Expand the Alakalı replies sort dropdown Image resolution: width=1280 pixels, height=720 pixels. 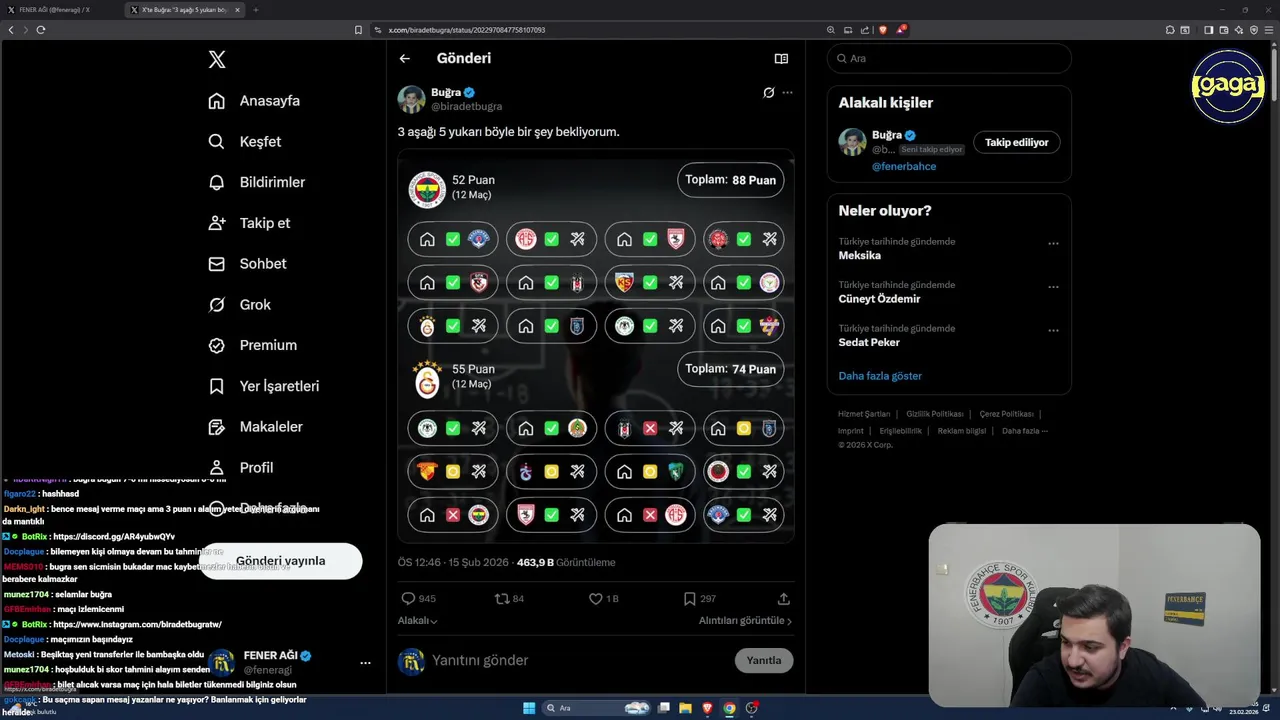[x=418, y=621]
